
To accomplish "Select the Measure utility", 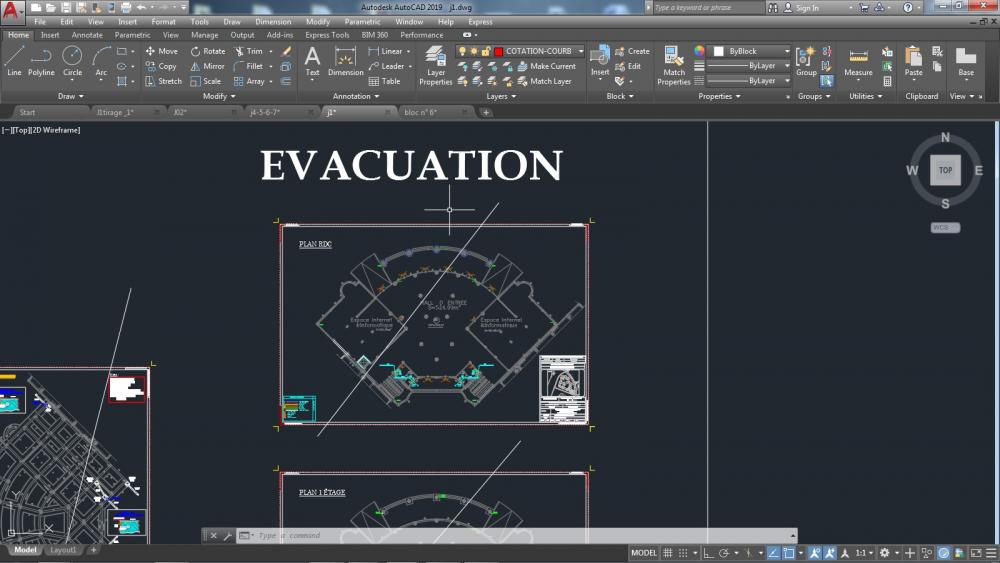I will coord(858,61).
